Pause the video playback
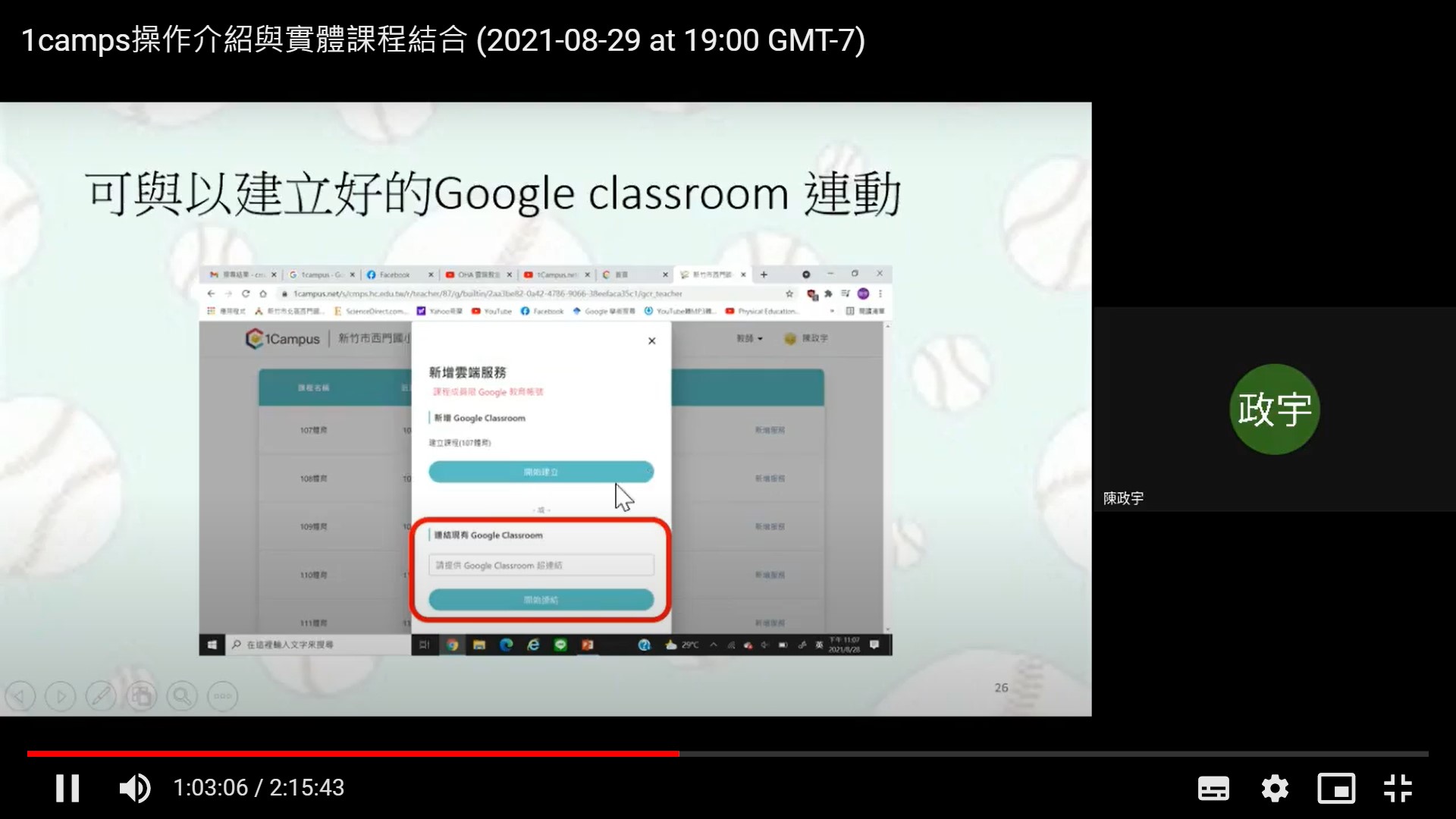 (67, 788)
